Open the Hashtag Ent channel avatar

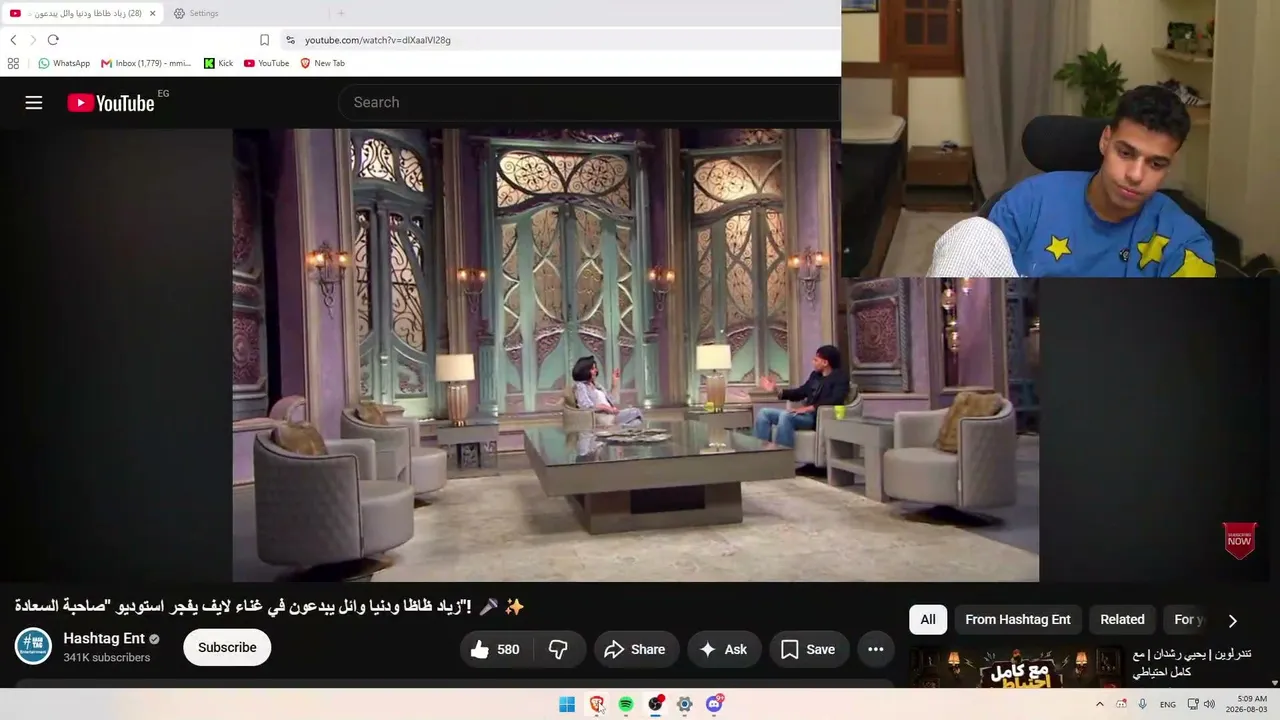click(33, 646)
